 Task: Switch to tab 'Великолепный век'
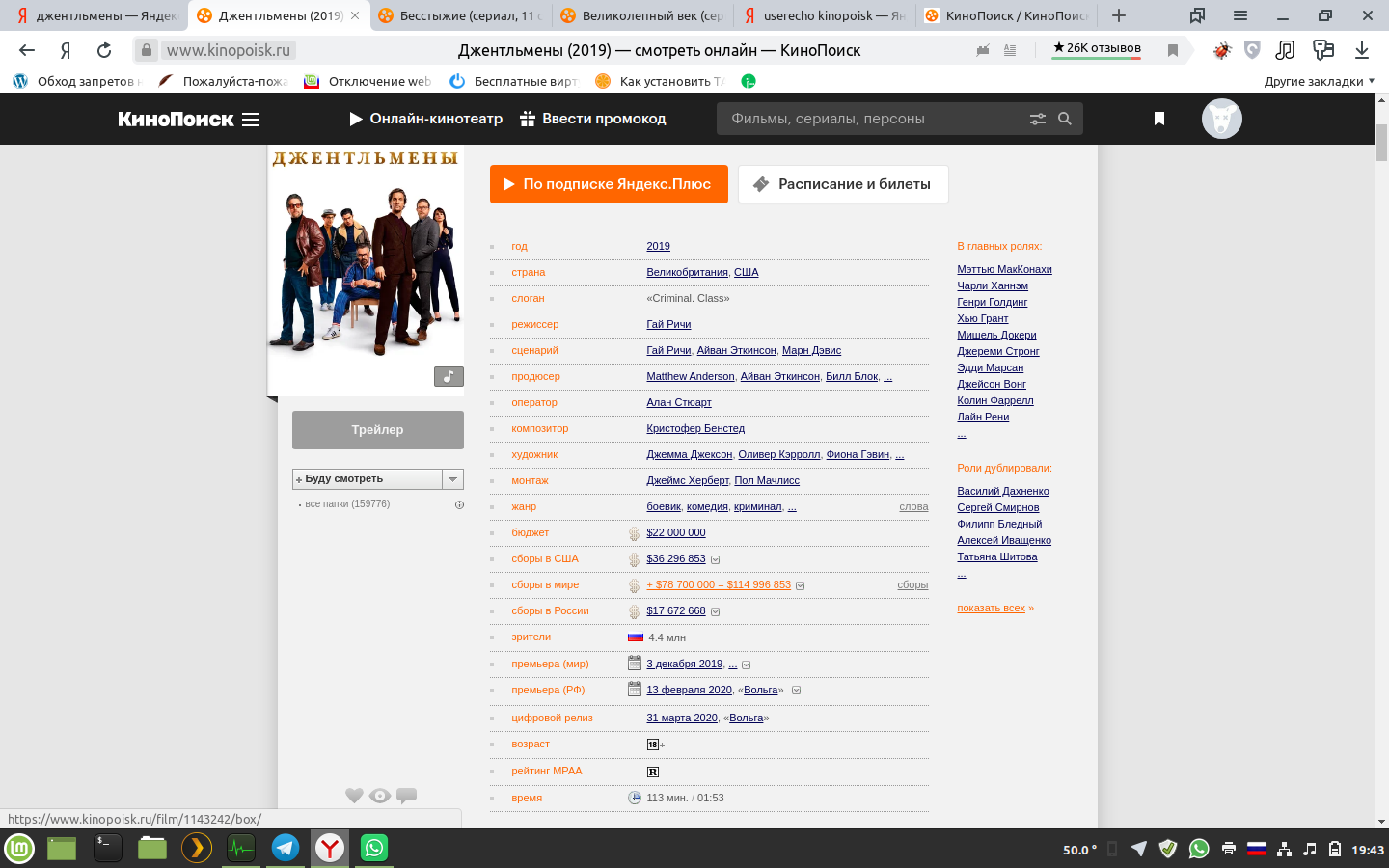click(642, 15)
